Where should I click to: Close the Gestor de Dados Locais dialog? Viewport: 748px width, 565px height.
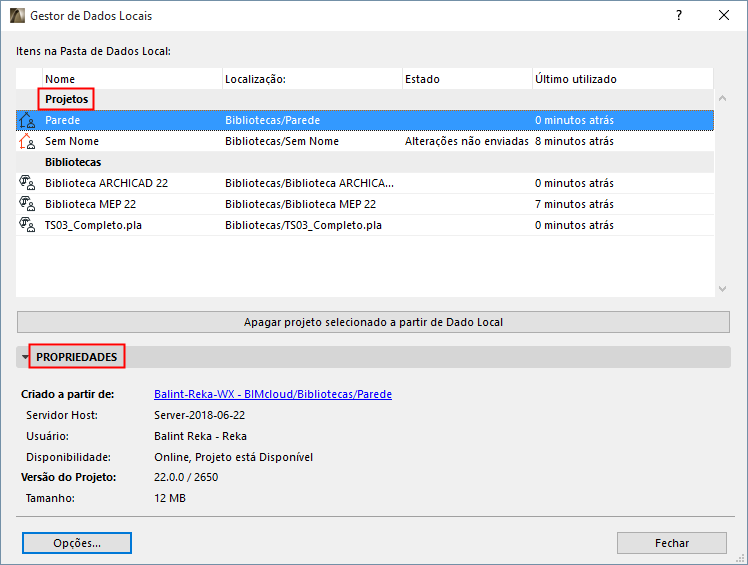coord(724,15)
